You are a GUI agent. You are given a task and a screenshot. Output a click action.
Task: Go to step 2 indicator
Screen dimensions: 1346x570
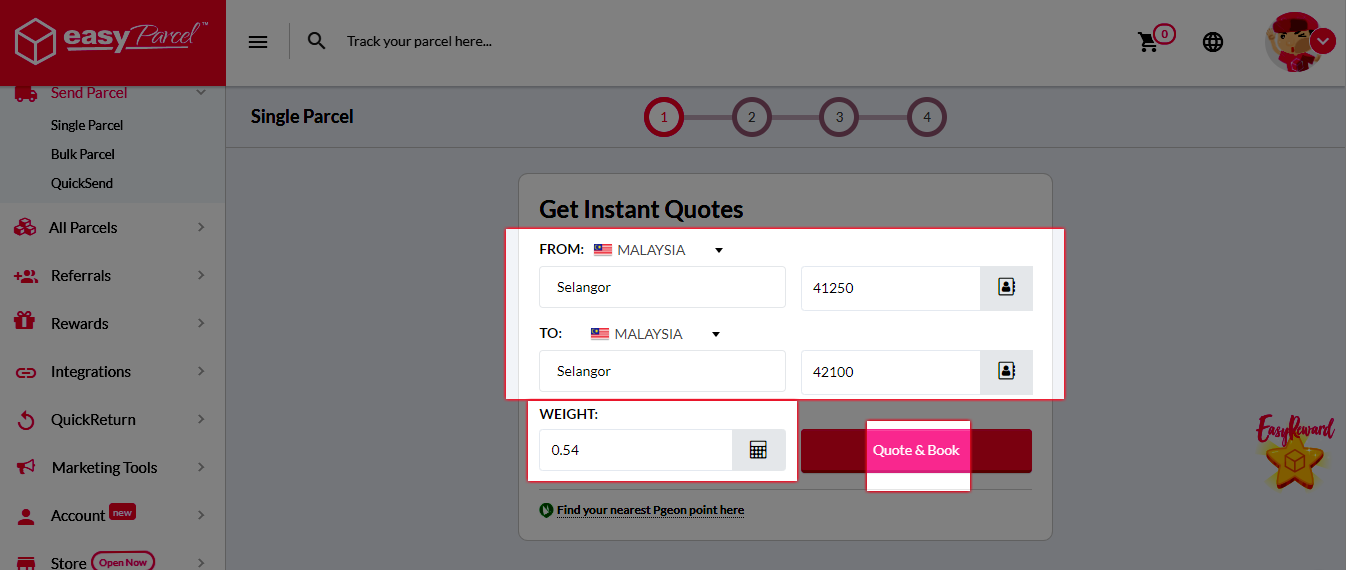tap(751, 117)
